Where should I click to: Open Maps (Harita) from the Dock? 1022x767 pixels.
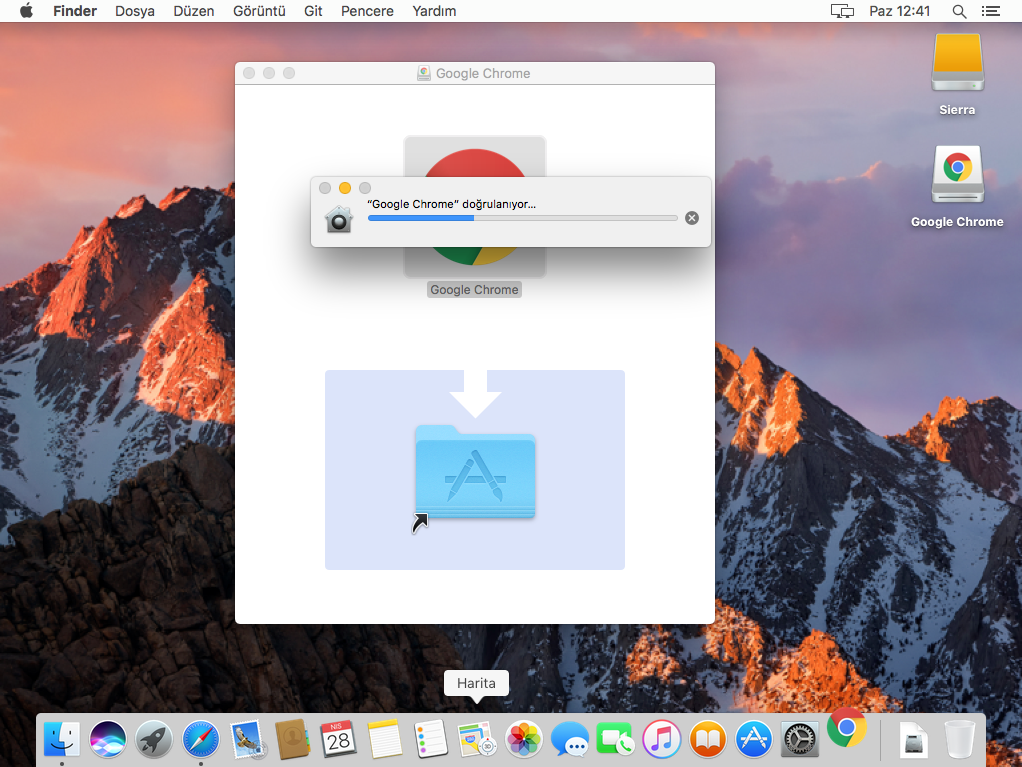coord(476,740)
